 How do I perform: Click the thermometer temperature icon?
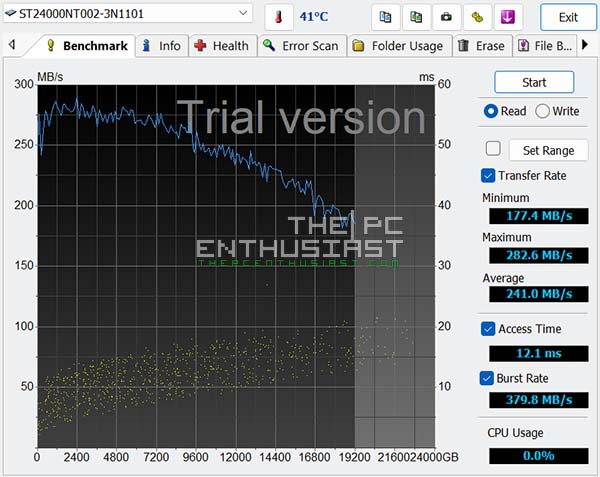click(x=279, y=17)
